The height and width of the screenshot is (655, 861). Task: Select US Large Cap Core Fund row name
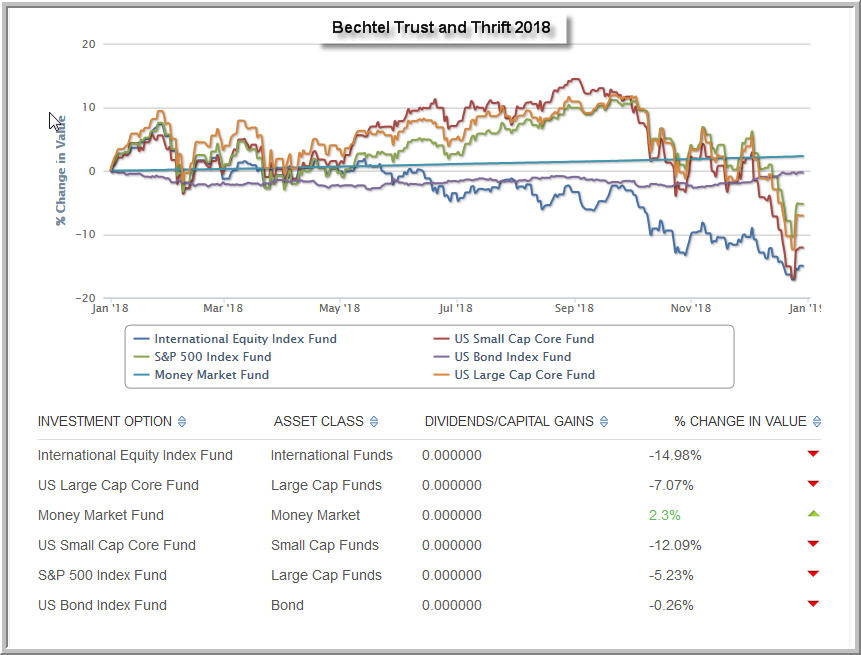point(118,485)
